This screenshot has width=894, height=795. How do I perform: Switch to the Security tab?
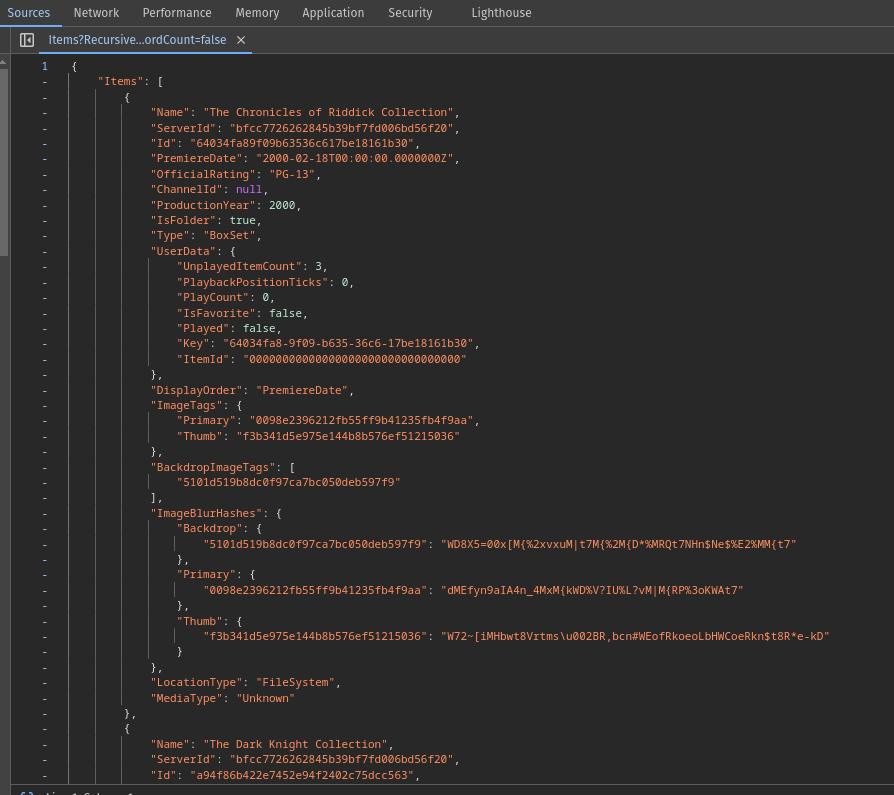[410, 13]
